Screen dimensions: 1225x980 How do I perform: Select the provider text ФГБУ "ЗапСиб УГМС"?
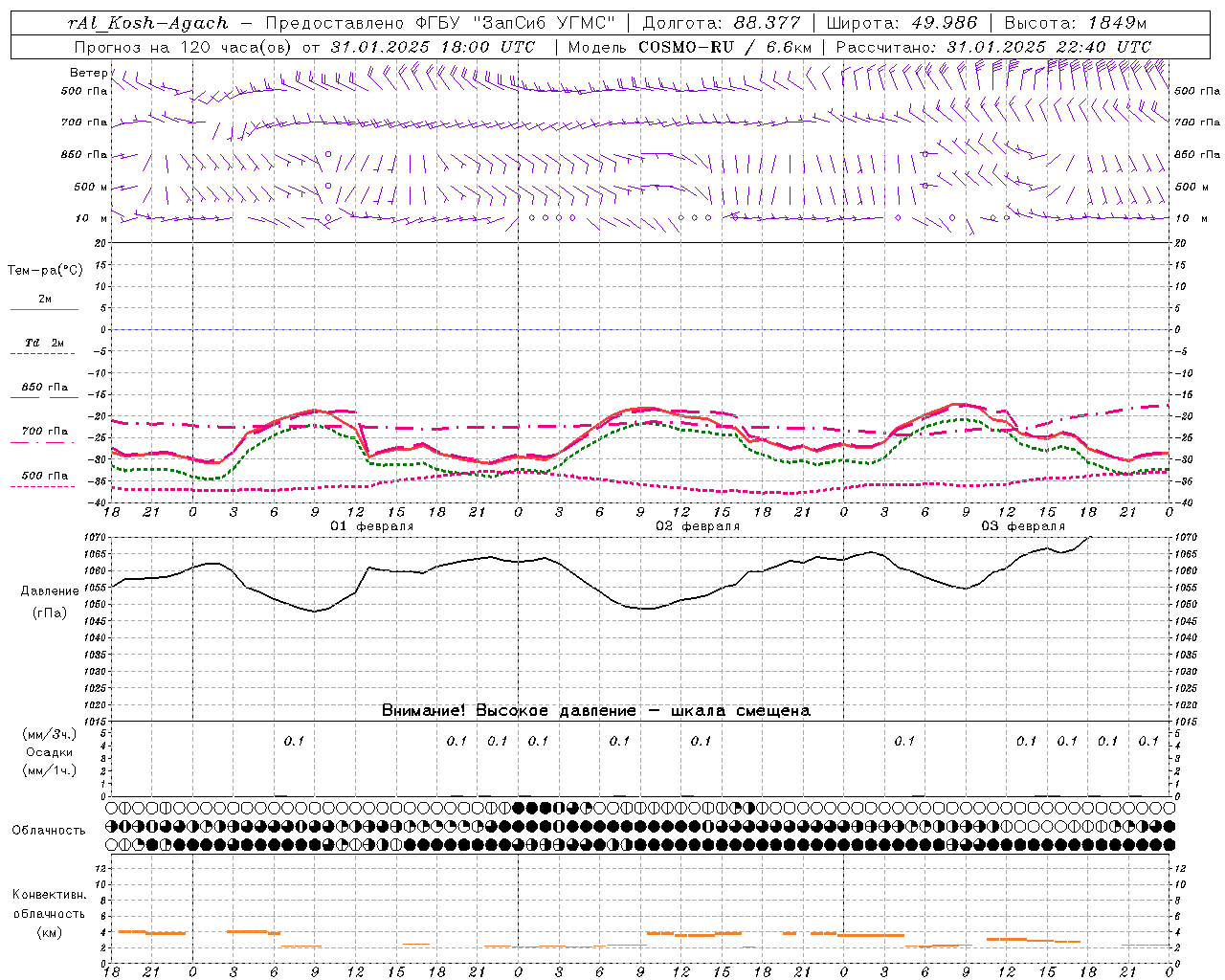point(514,23)
